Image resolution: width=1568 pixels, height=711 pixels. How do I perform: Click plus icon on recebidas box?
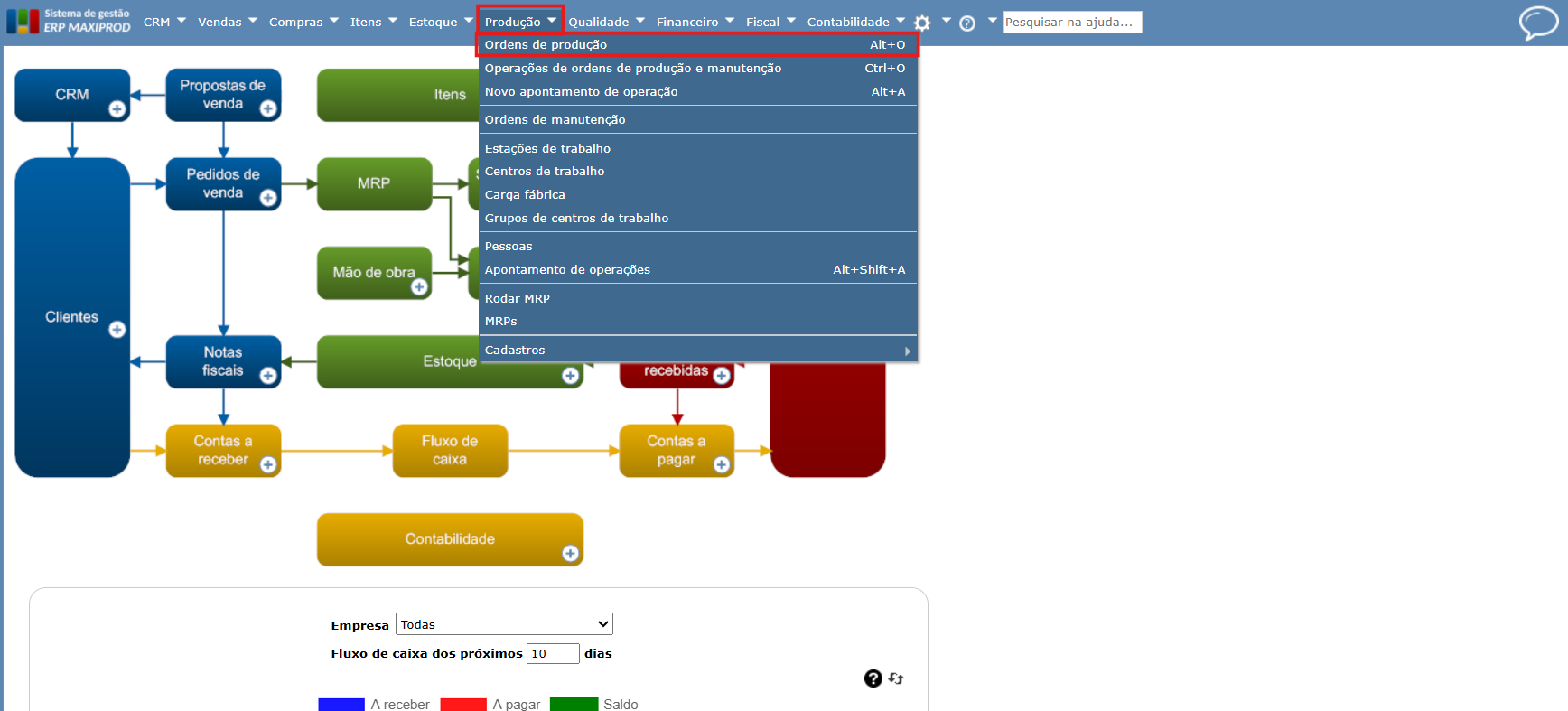(x=721, y=376)
